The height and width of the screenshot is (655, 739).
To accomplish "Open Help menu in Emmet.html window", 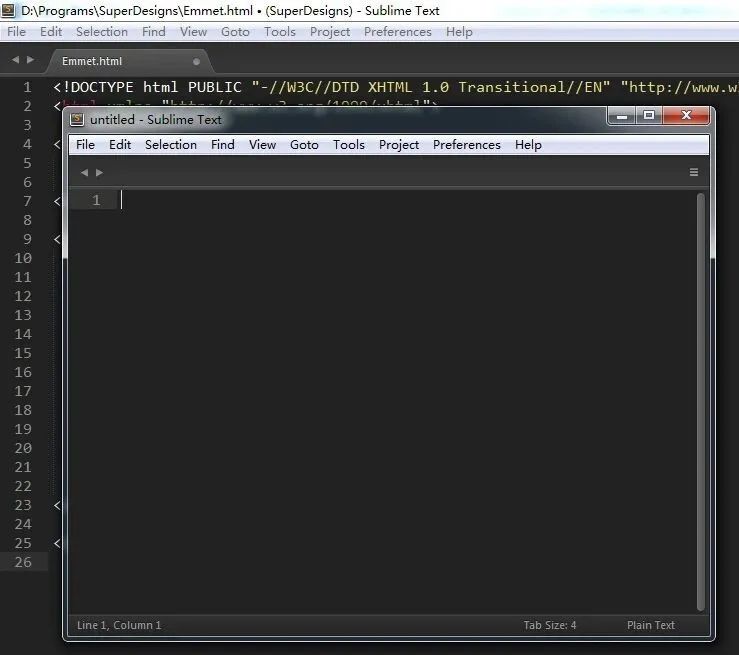I will pos(459,32).
